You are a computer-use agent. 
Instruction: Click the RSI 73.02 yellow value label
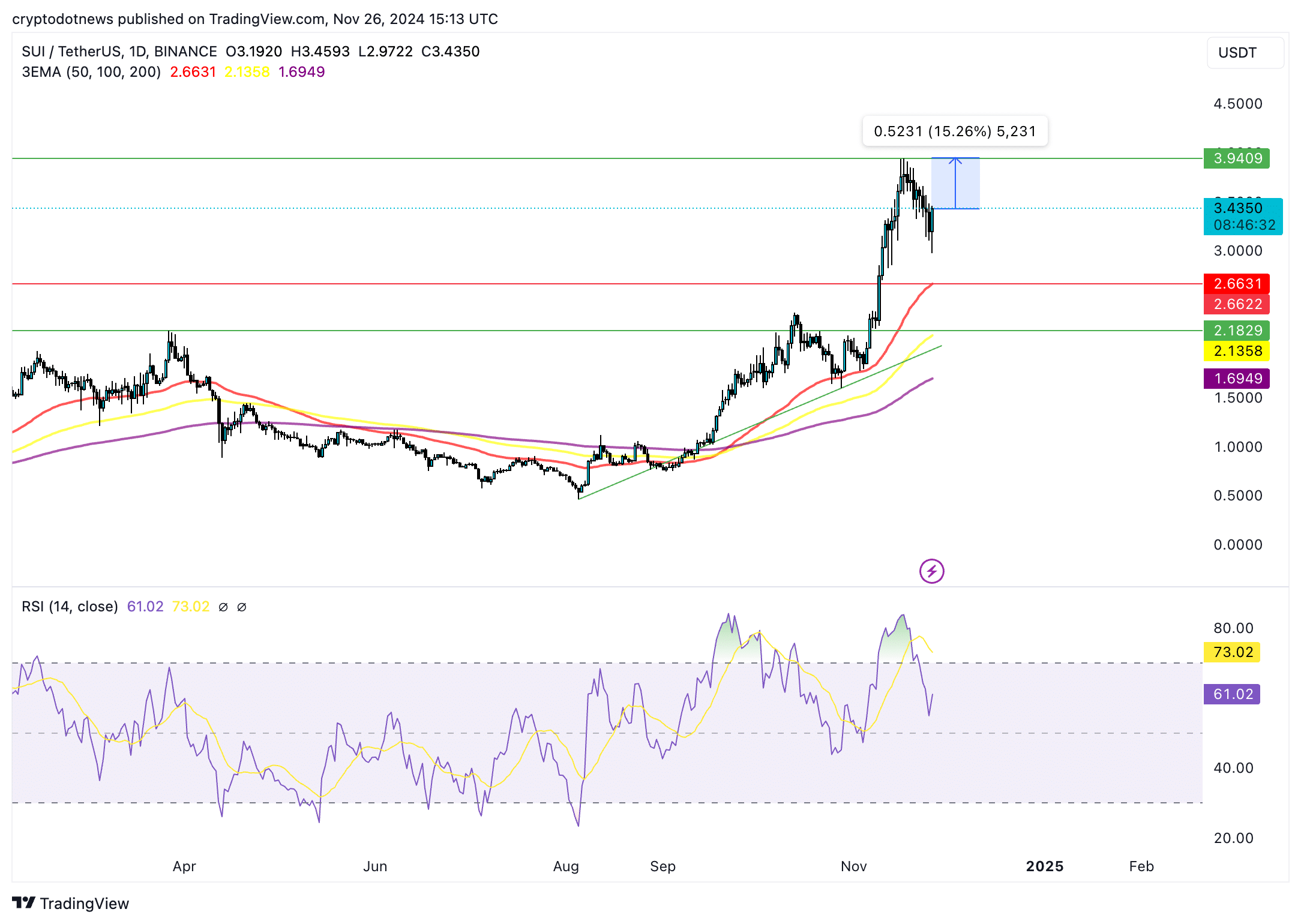[1232, 652]
